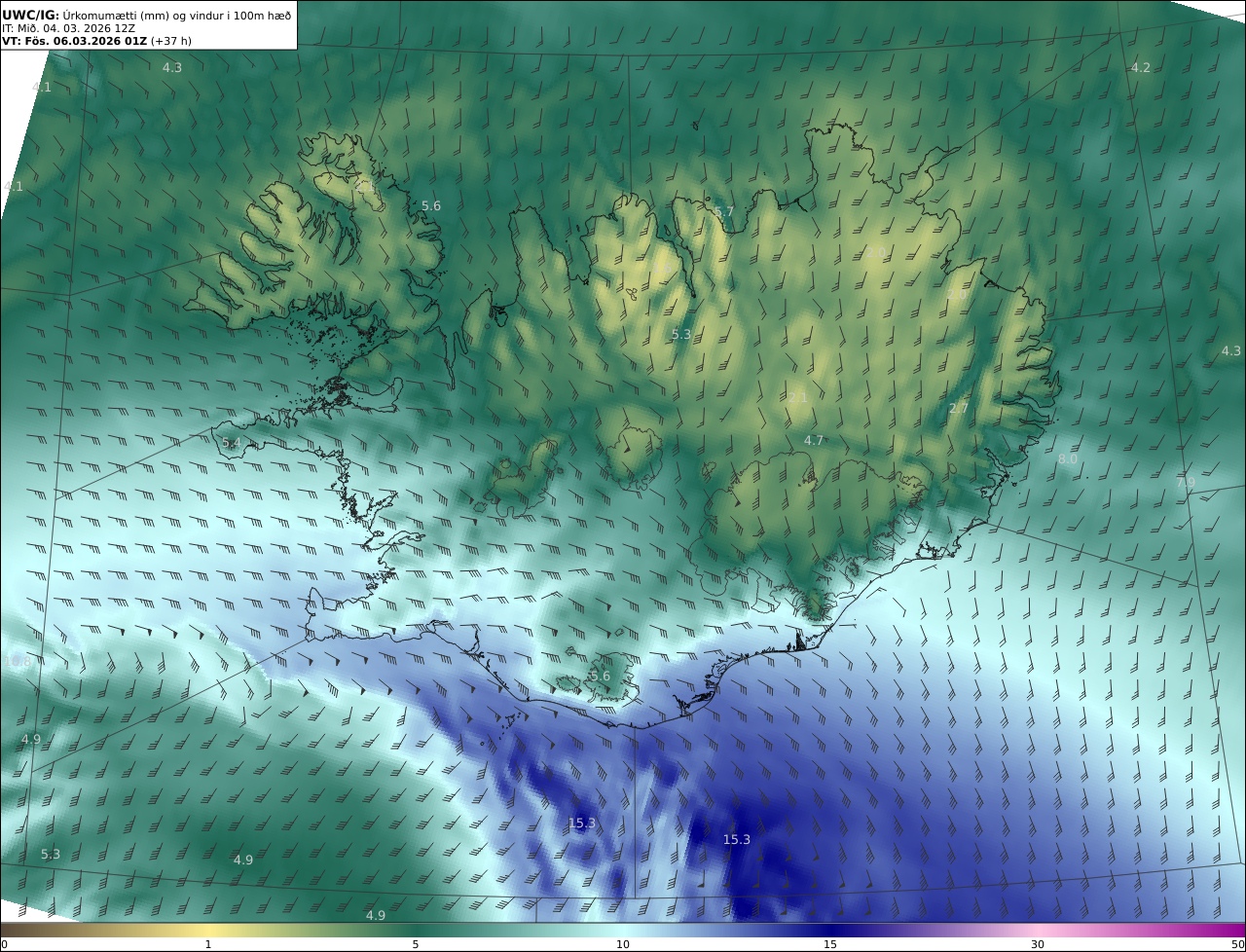Click the '(+37 h)' forecast offset text

[x=171, y=41]
